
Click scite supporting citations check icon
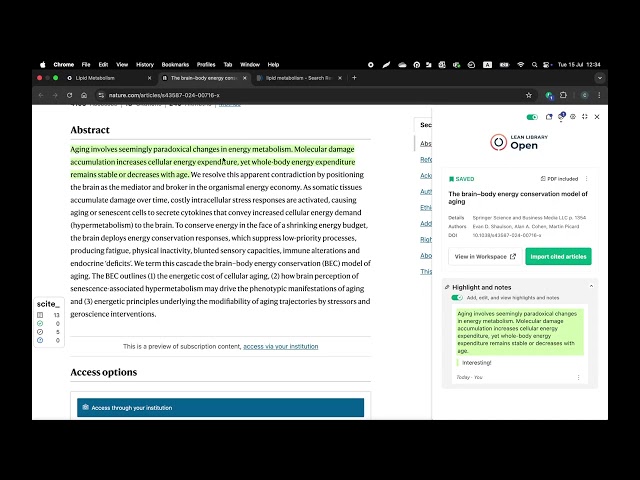point(40,323)
